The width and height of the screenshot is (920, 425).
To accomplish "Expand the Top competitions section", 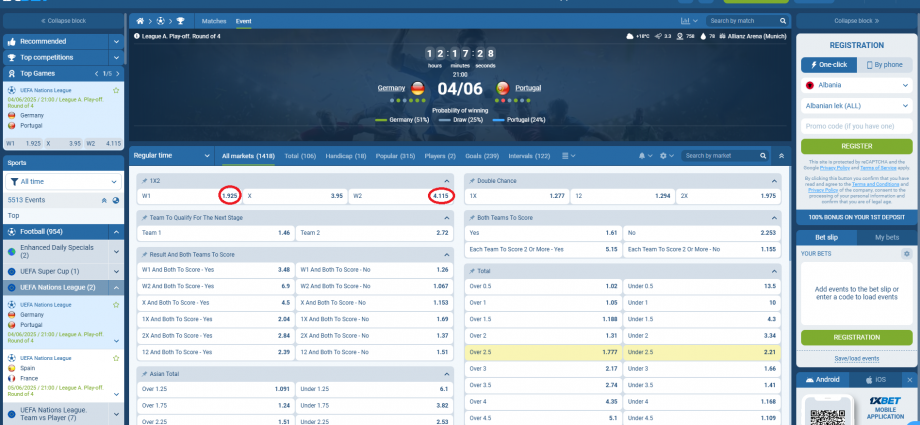I will (116, 58).
